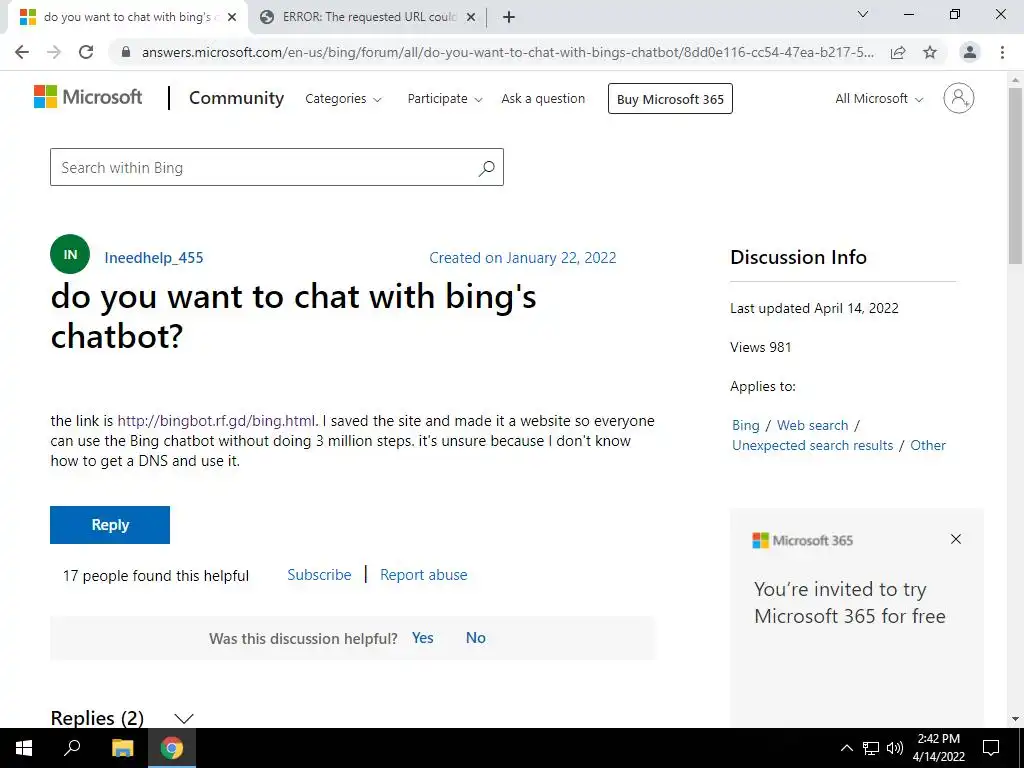Click the '17 people found this helpful' text

[x=155, y=576]
